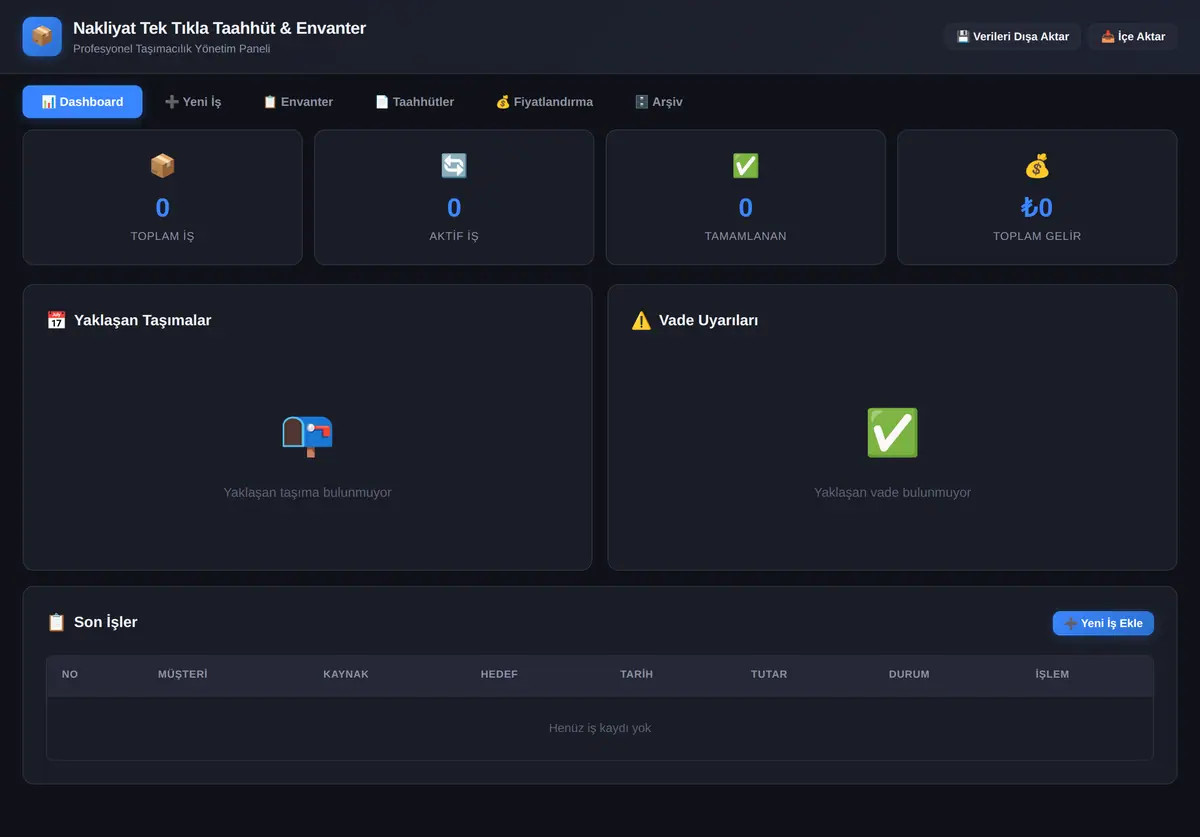This screenshot has width=1200, height=837.
Task: Click the KAYNAK column header
Action: (x=346, y=674)
